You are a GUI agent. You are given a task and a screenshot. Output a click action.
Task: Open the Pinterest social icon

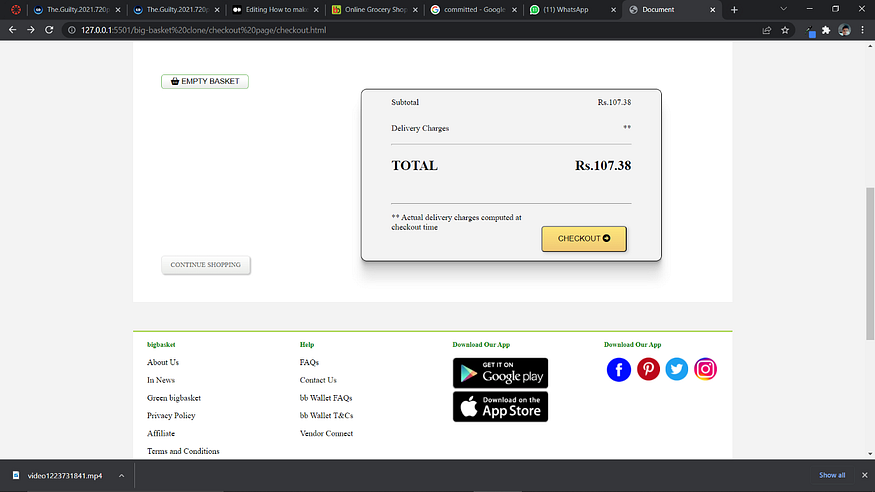click(648, 369)
